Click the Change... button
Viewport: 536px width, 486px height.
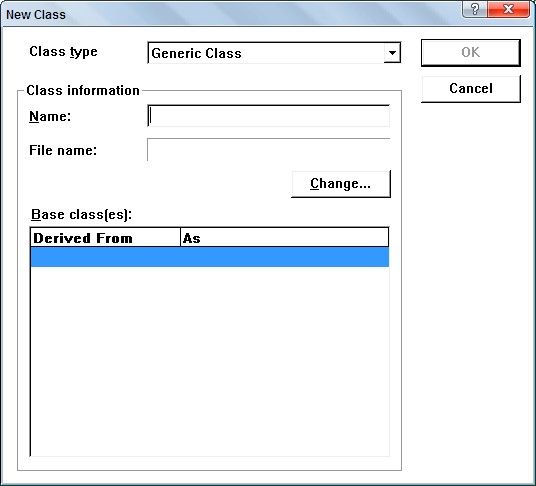[x=341, y=184]
